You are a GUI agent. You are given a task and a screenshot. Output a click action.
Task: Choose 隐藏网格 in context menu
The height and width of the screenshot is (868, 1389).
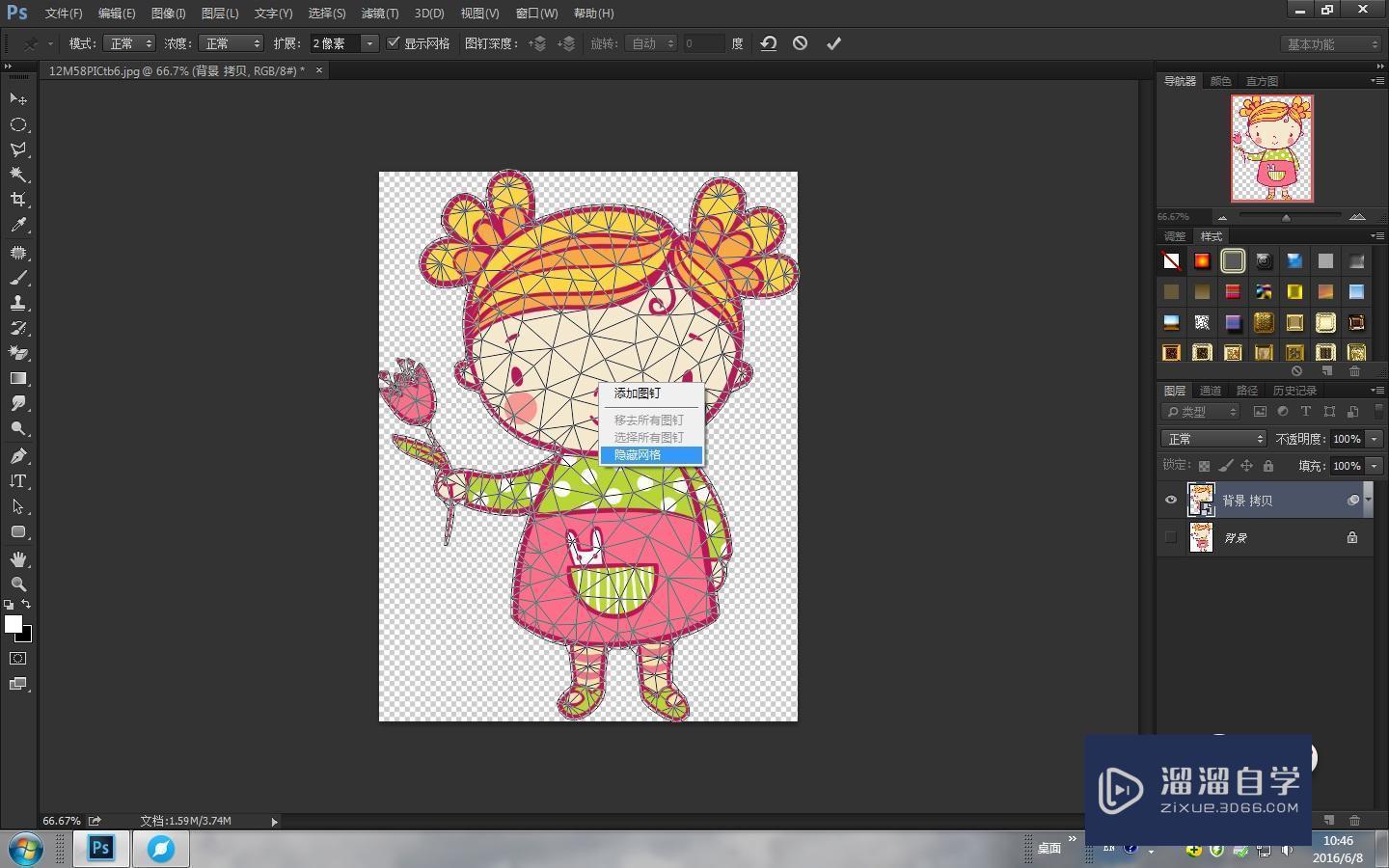pos(651,455)
